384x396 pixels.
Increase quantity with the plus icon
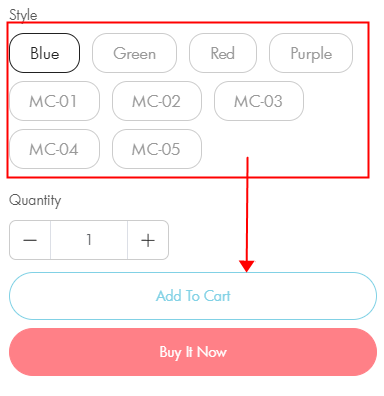(148, 240)
